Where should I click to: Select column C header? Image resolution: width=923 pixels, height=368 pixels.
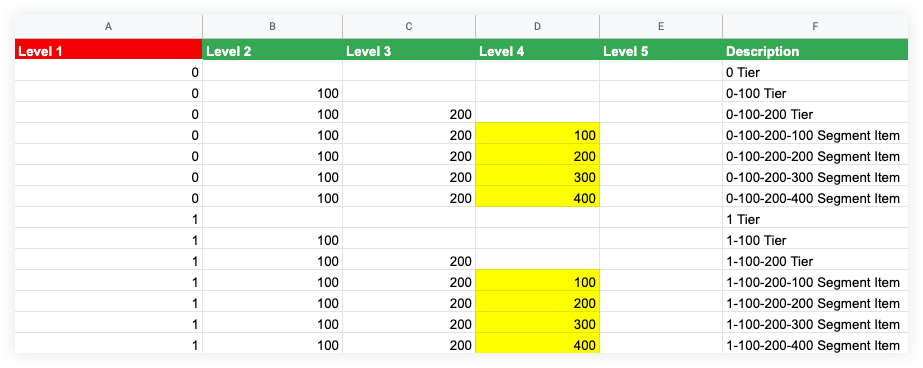point(409,26)
